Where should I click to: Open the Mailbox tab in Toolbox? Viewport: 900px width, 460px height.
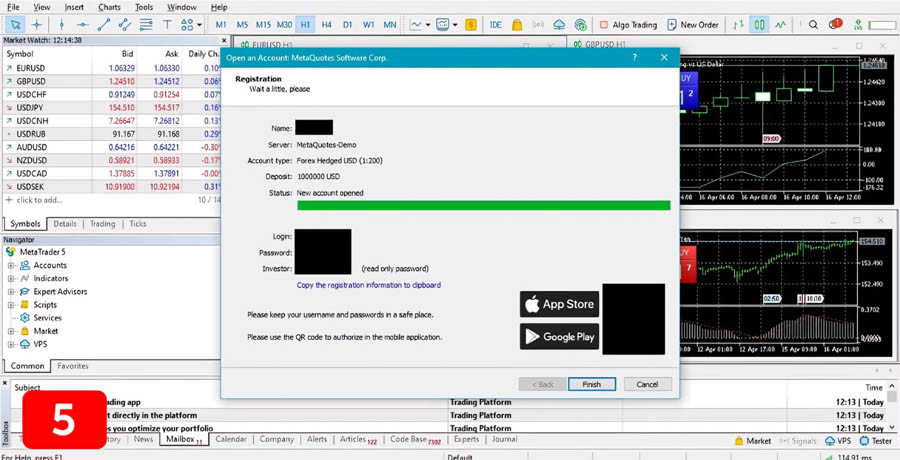pyautogui.click(x=182, y=439)
